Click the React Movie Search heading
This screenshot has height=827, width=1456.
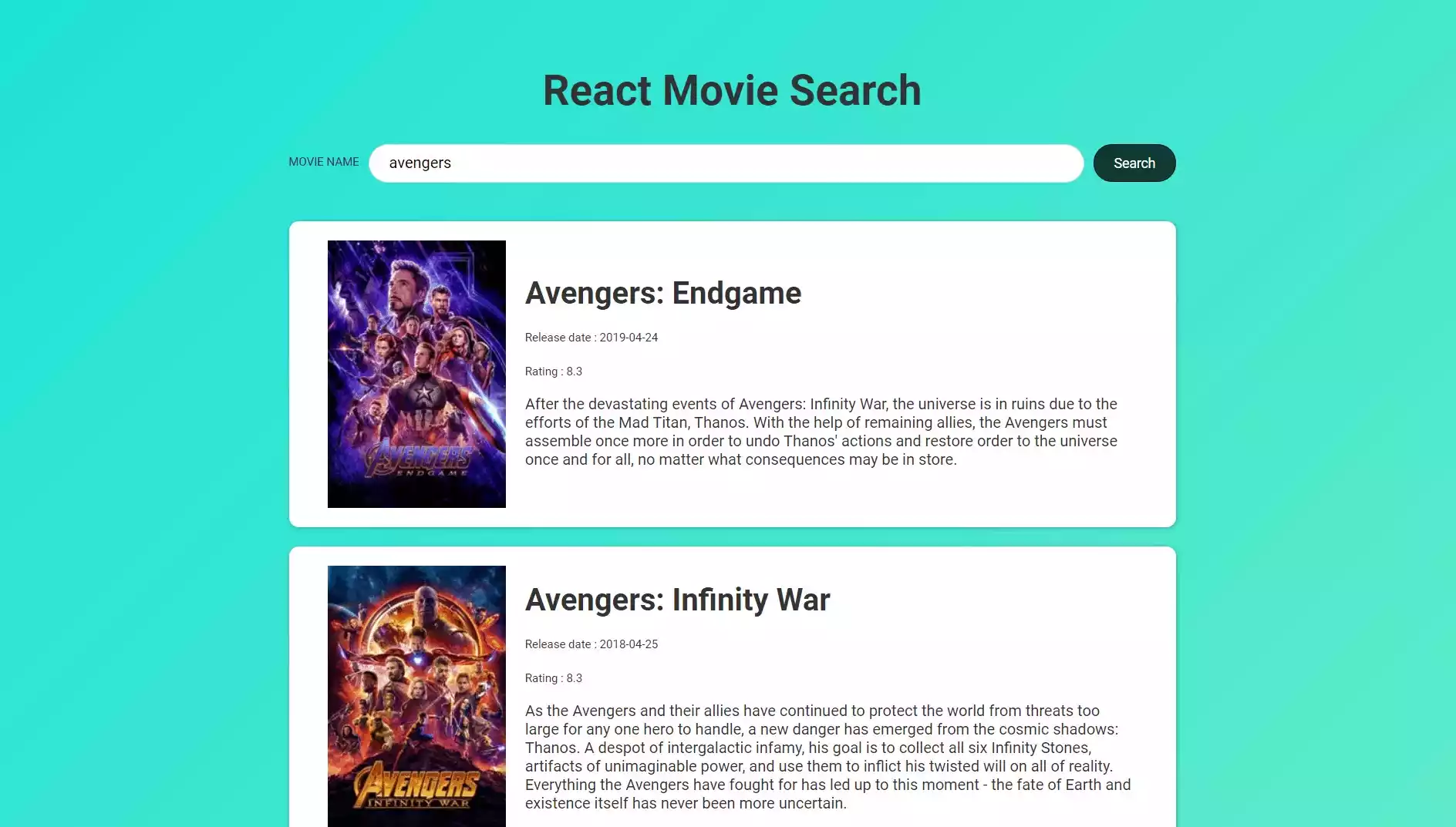pyautogui.click(x=731, y=89)
